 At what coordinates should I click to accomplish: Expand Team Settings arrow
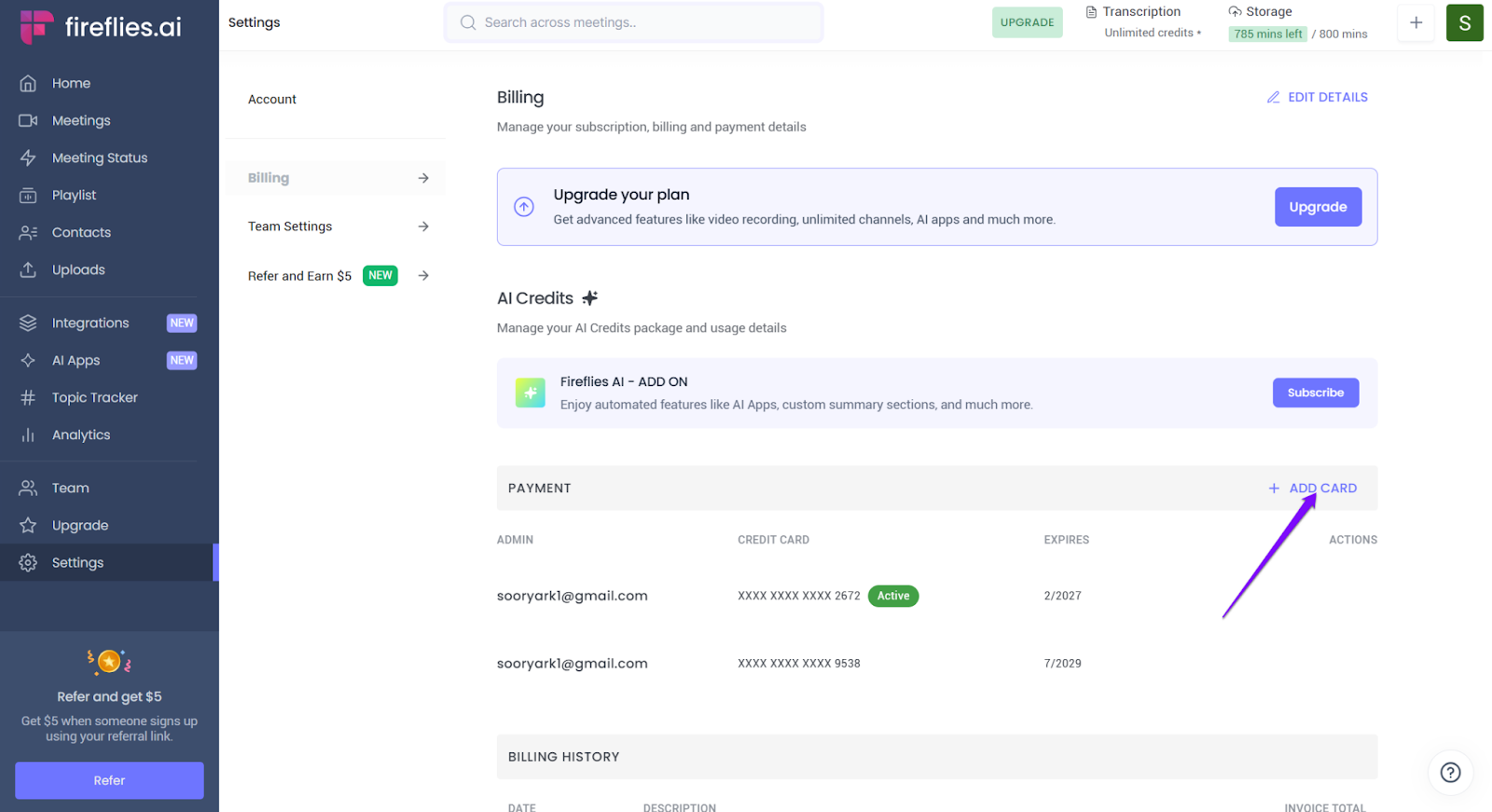pos(423,227)
